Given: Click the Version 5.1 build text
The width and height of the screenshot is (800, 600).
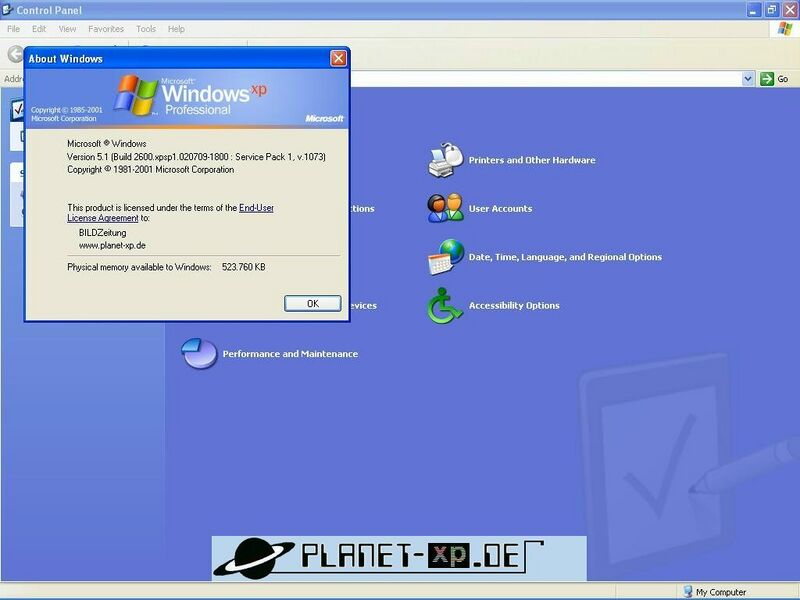Looking at the screenshot, I should pos(196,157).
